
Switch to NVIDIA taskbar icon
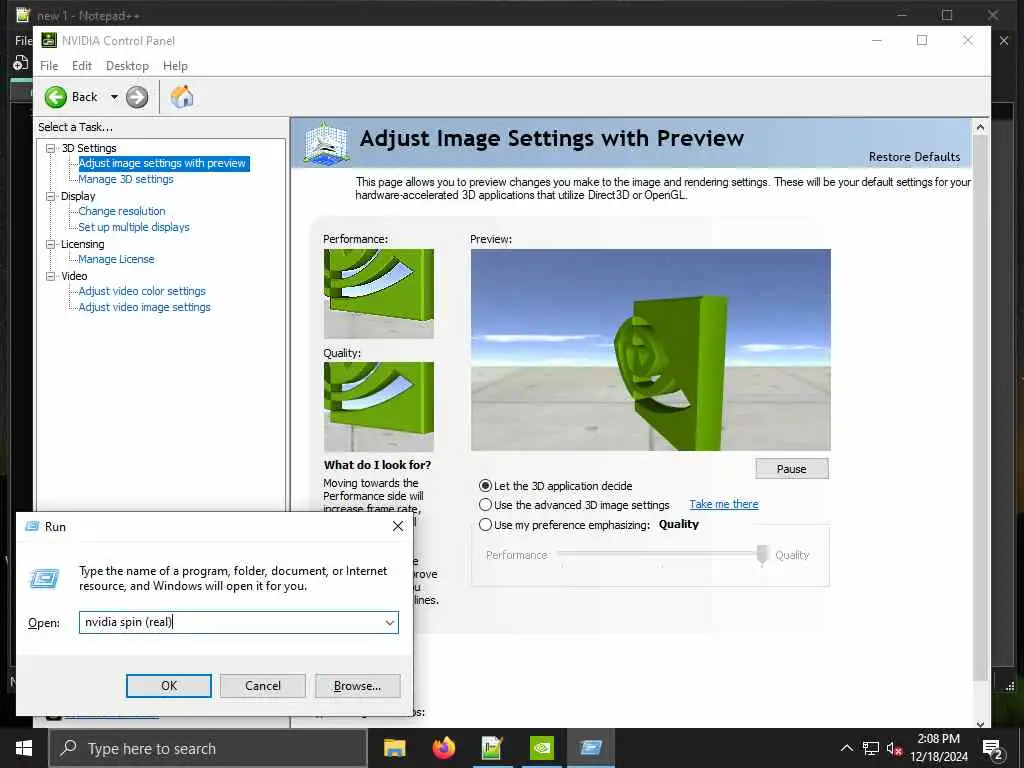pyautogui.click(x=541, y=748)
